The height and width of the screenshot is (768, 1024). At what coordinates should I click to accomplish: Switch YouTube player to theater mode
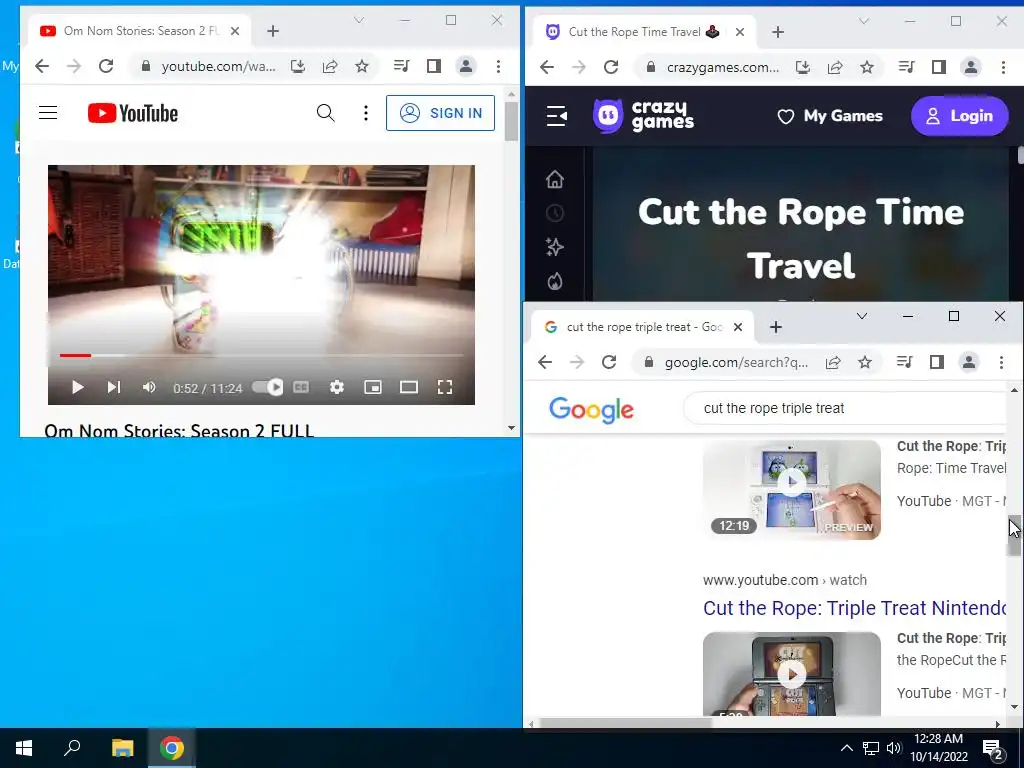point(409,387)
